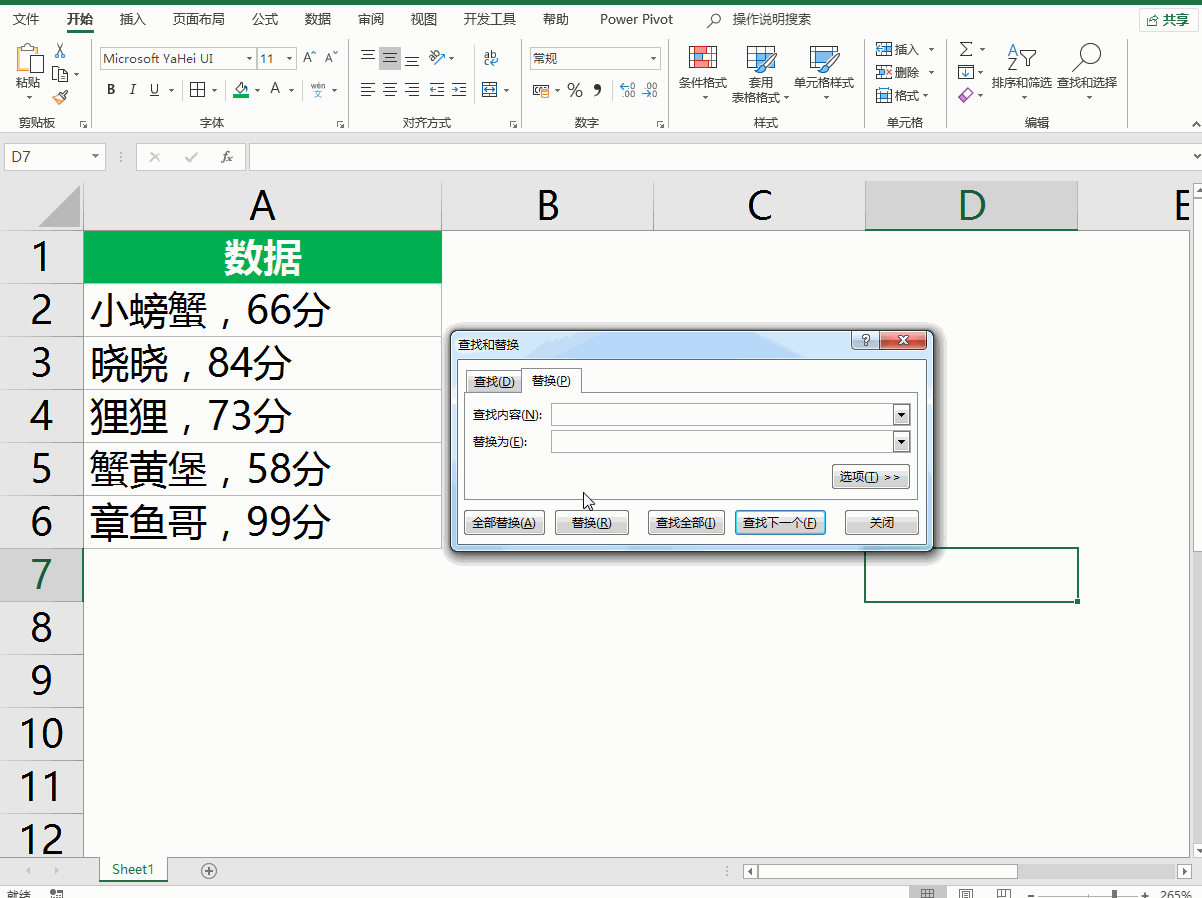Expand the 查找内容 history dropdown arrow
The height and width of the screenshot is (898, 1202).
(901, 415)
